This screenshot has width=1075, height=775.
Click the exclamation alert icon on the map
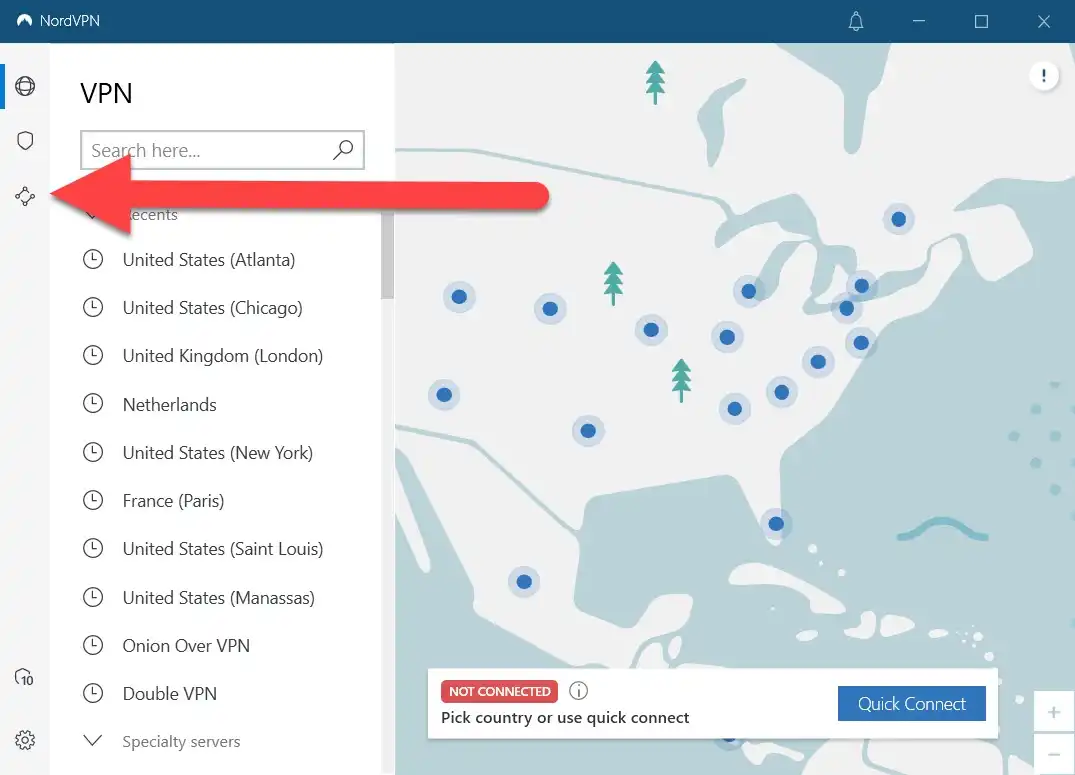click(x=1043, y=75)
